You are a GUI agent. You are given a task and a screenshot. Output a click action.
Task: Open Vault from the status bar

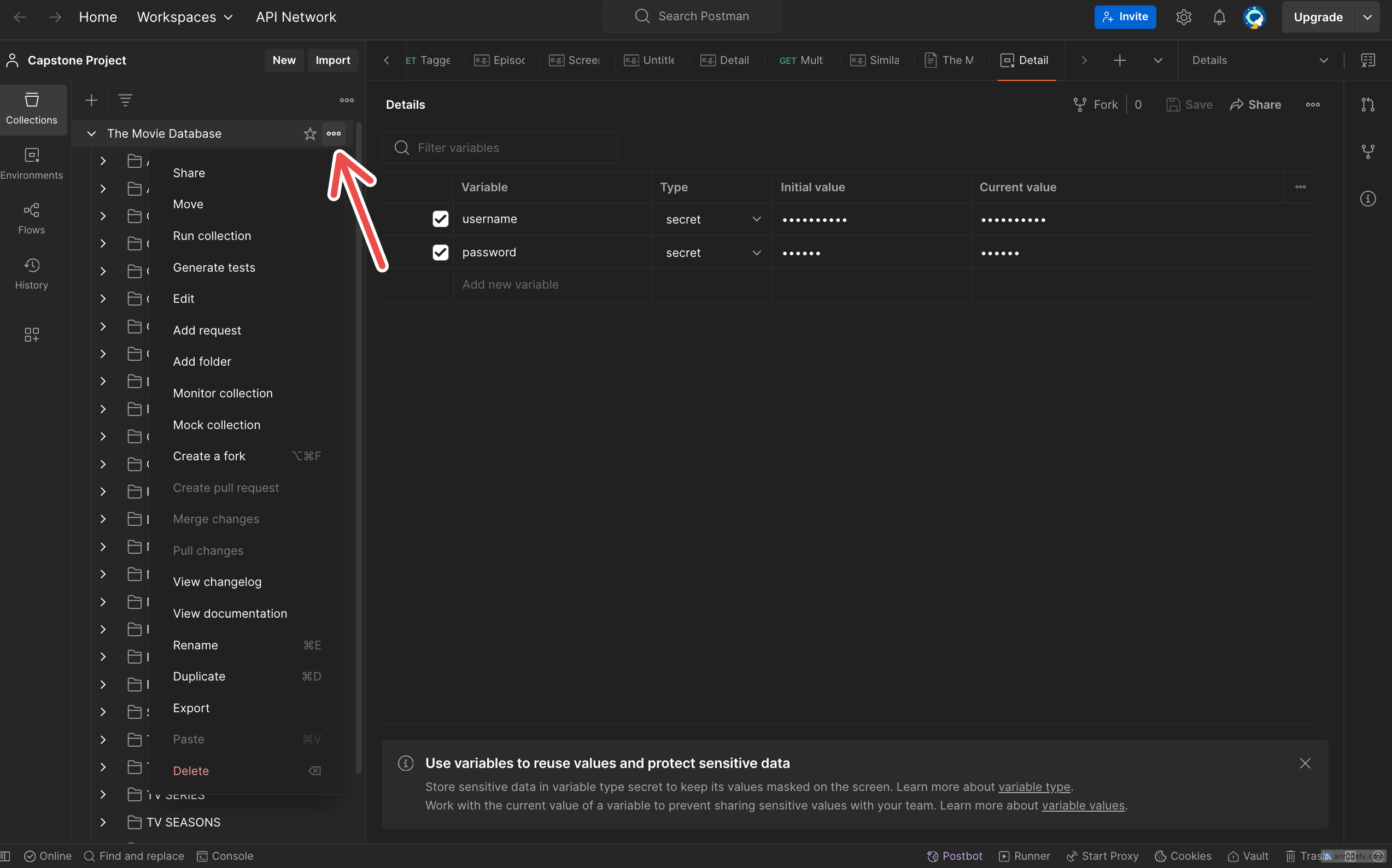pyautogui.click(x=1248, y=856)
